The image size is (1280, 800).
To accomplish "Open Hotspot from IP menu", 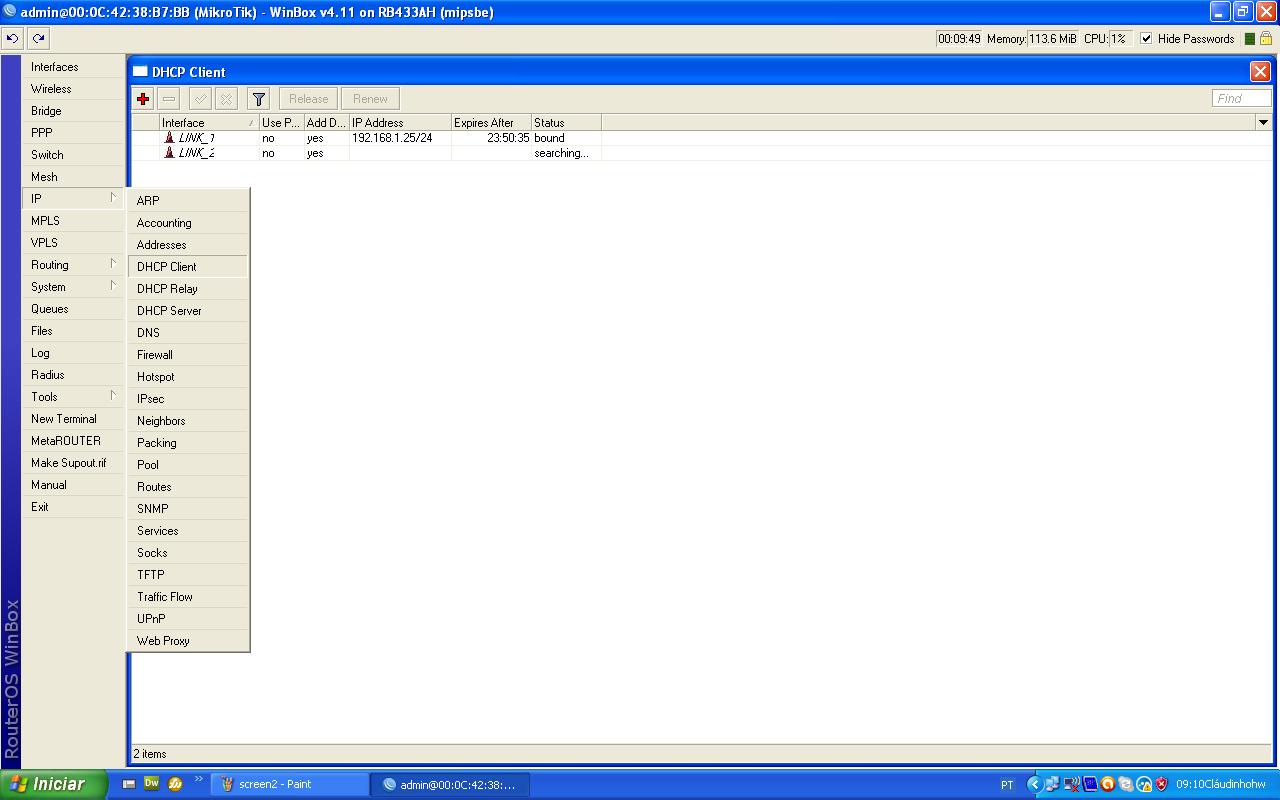I will tap(188, 377).
